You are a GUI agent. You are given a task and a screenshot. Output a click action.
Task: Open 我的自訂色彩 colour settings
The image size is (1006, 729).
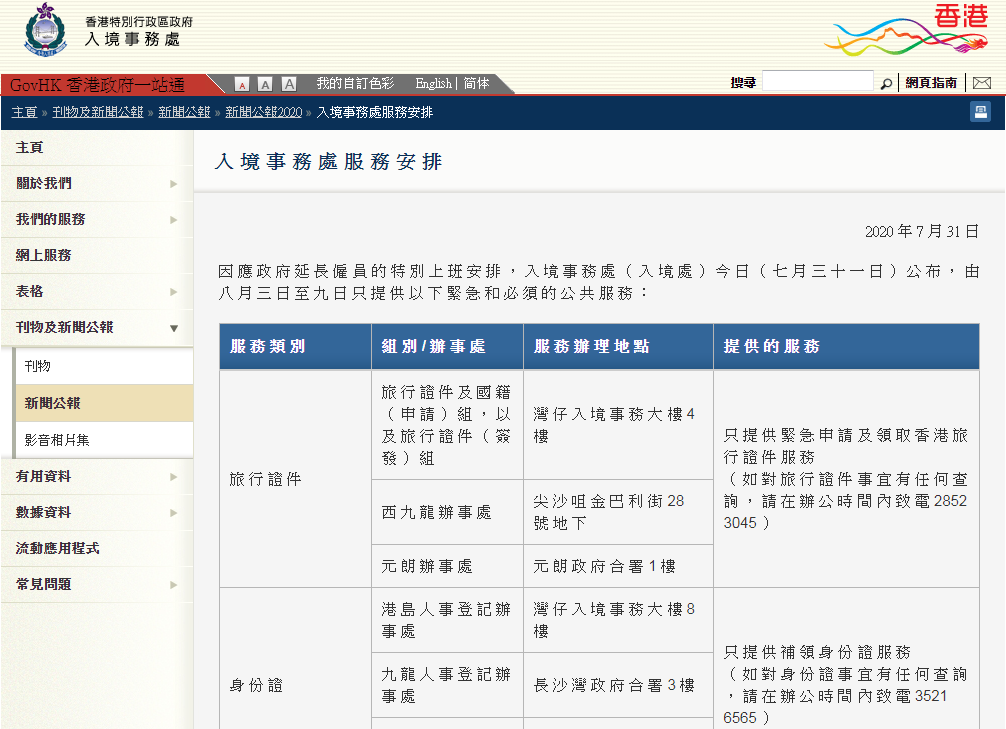355,84
